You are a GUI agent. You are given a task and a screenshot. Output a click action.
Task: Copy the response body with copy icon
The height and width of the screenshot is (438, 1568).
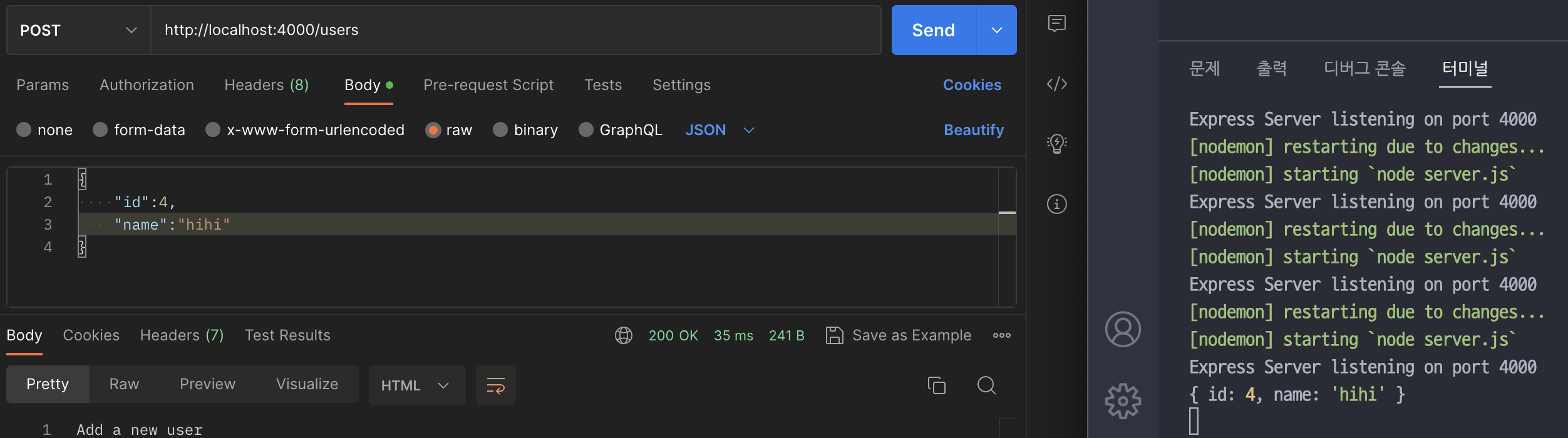click(x=937, y=385)
